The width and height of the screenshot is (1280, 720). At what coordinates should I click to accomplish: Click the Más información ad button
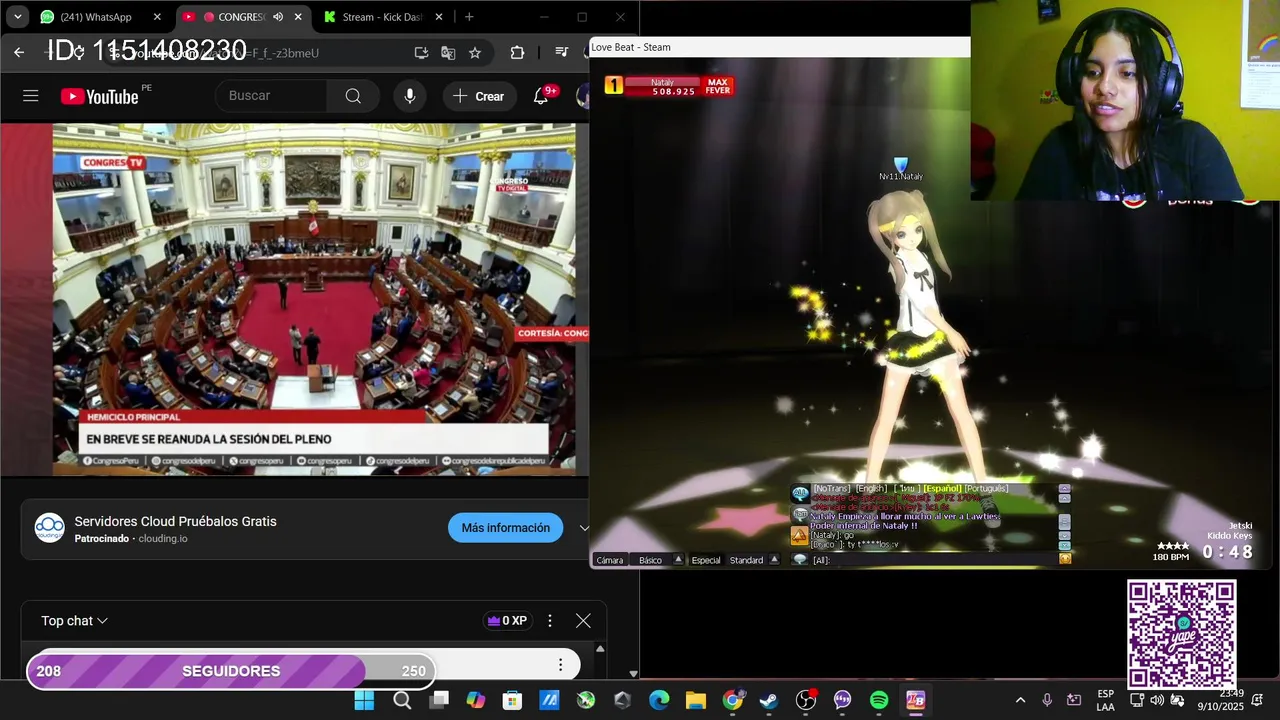(505, 528)
